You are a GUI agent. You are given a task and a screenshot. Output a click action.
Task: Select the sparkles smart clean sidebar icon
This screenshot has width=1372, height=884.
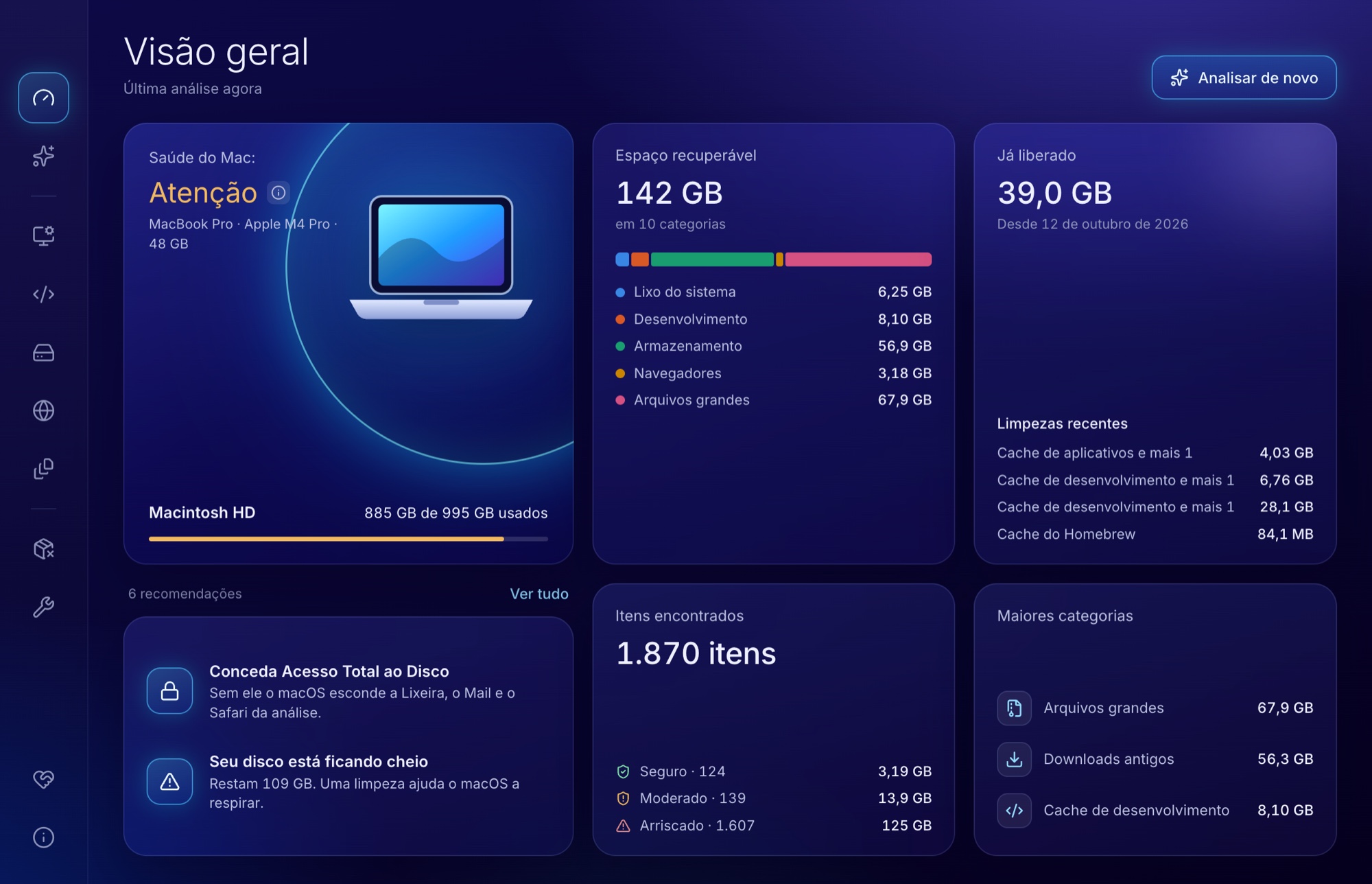pyautogui.click(x=43, y=156)
